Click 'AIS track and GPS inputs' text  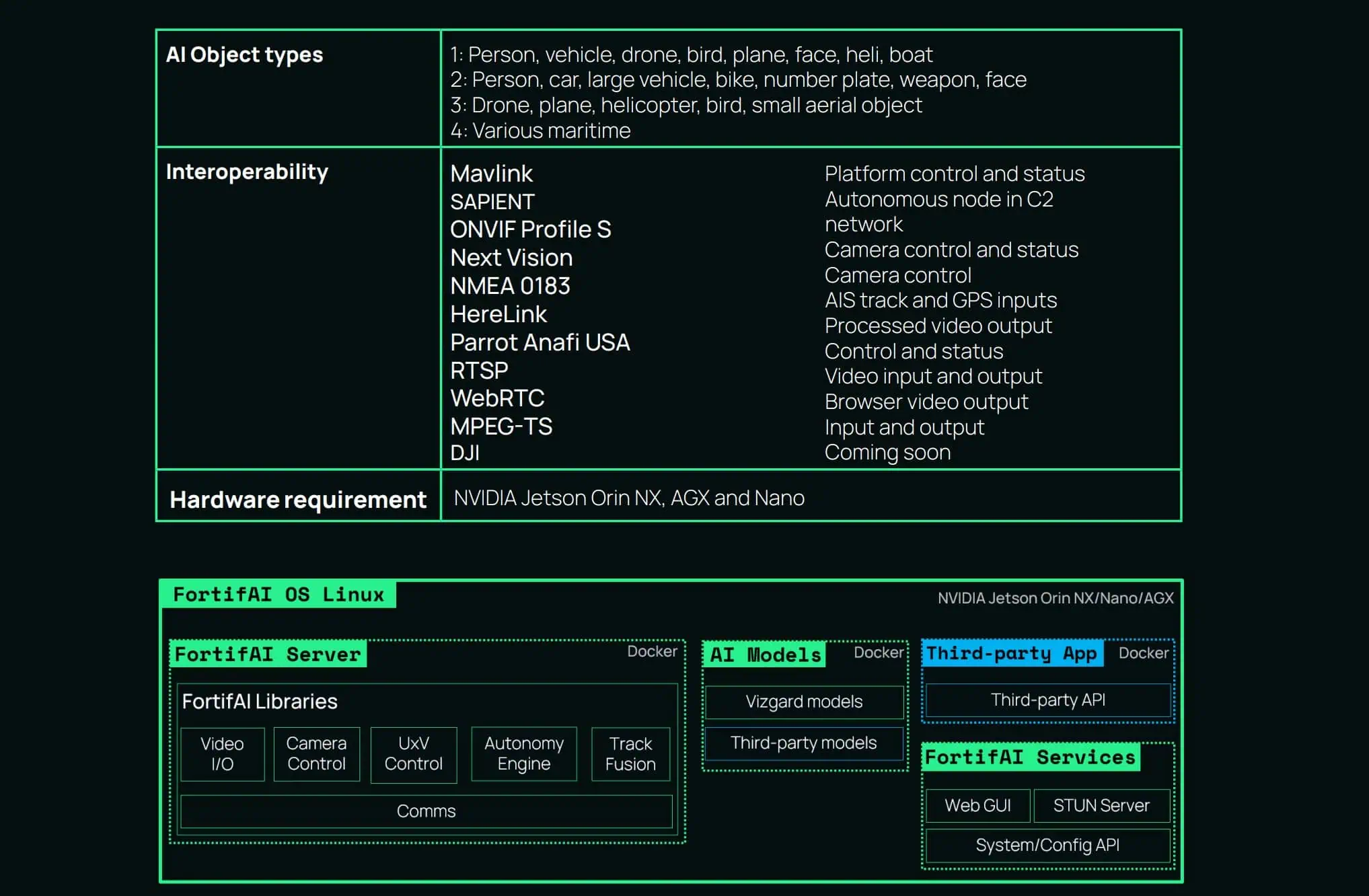[x=940, y=300]
